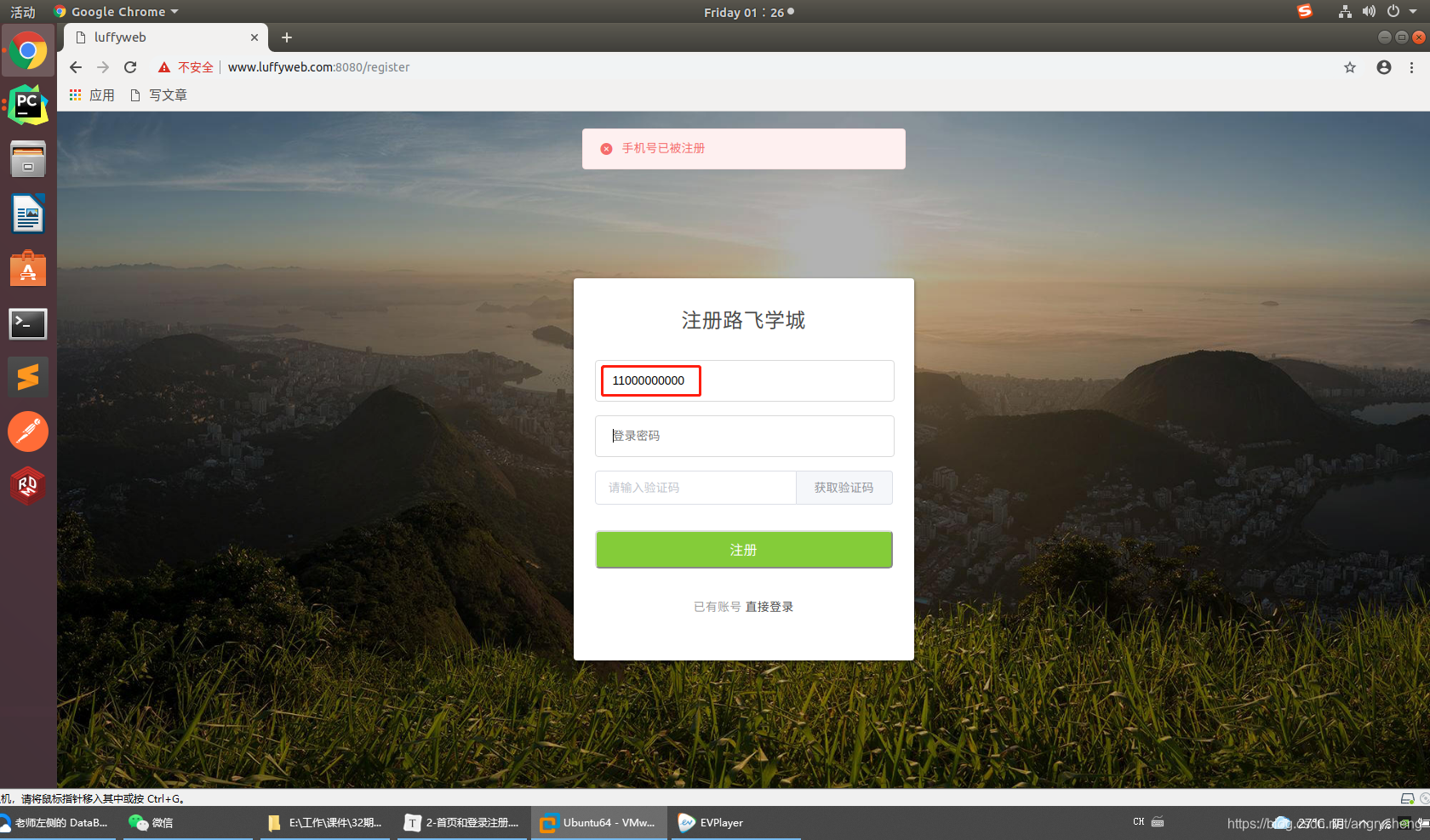
Task: Focus the 登录密码 password field
Action: [x=744, y=436]
